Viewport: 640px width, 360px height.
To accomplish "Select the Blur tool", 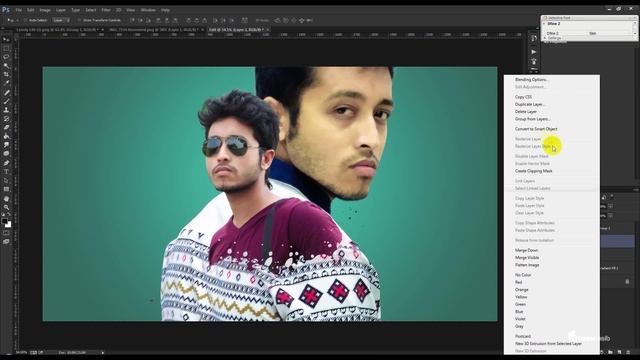I will [x=6, y=145].
